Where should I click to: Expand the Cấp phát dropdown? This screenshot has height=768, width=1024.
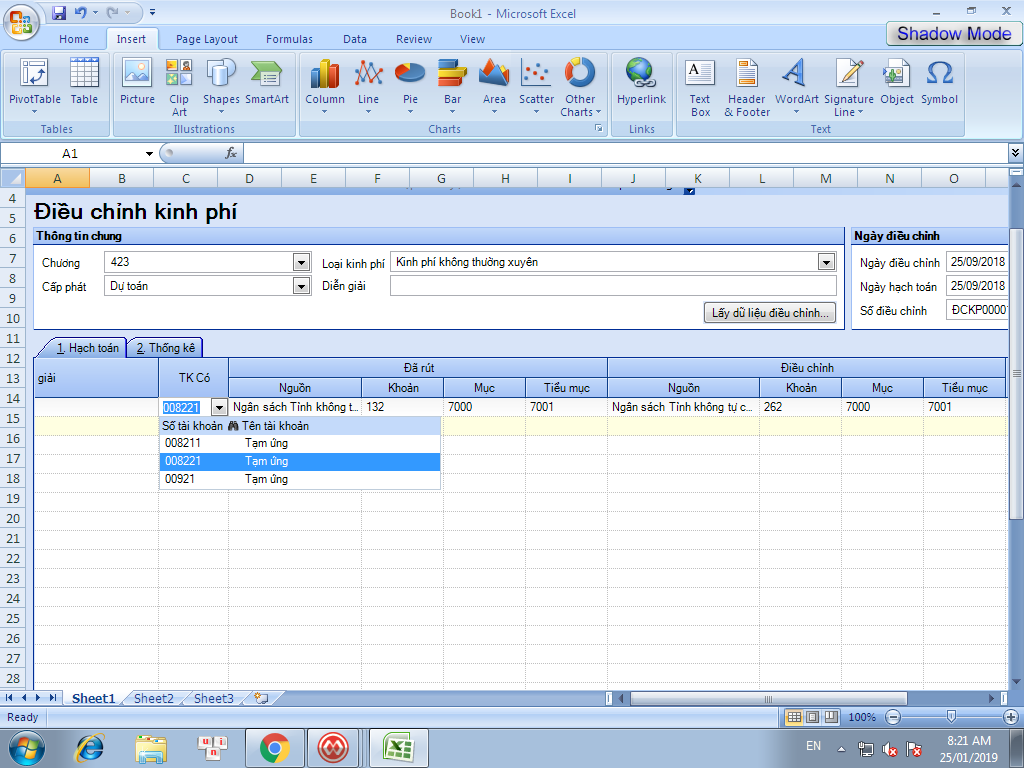[301, 286]
